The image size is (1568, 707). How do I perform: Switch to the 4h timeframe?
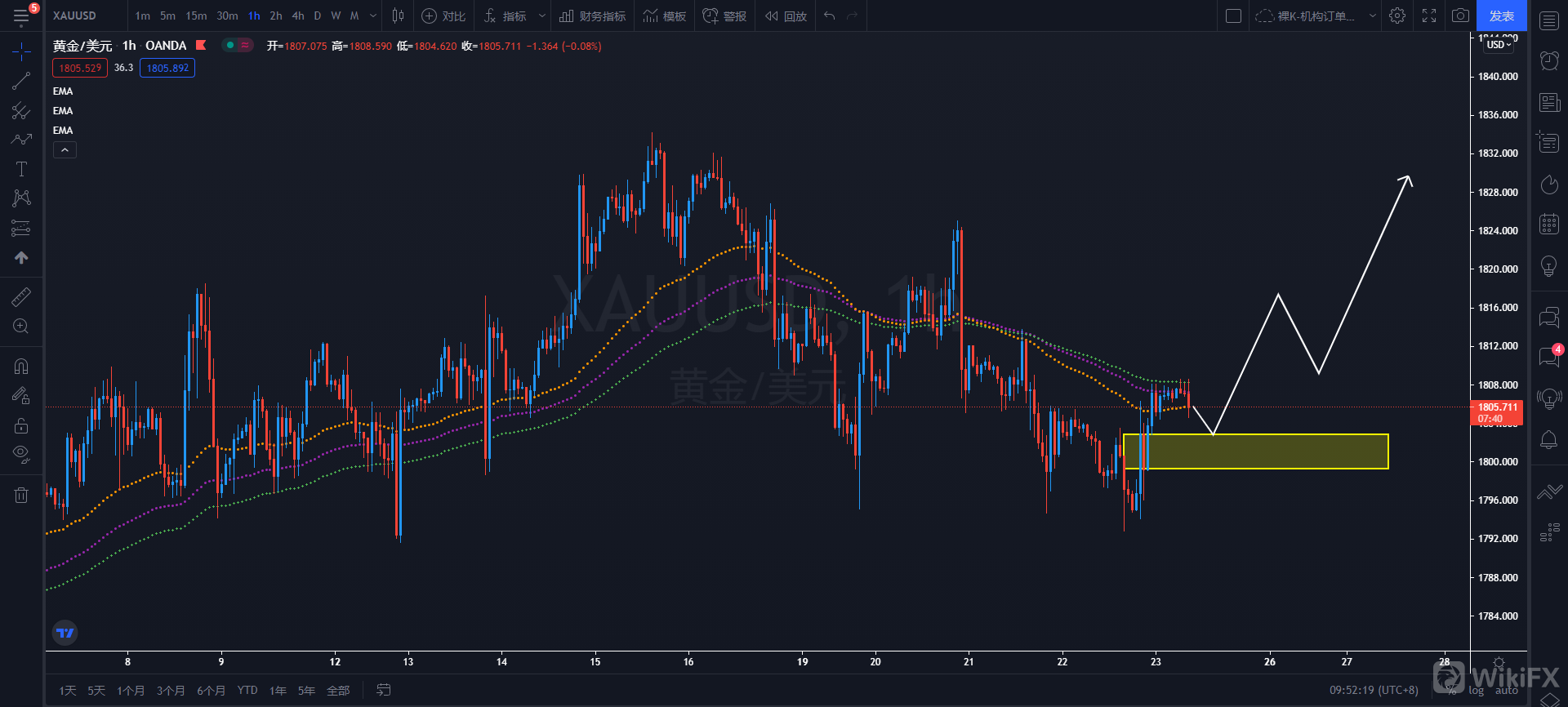pos(298,16)
